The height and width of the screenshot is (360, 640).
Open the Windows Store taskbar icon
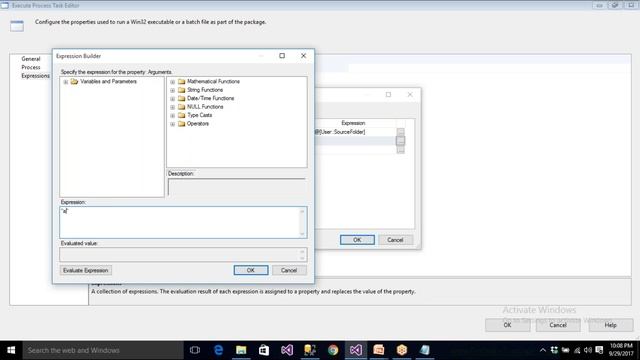(x=264, y=350)
